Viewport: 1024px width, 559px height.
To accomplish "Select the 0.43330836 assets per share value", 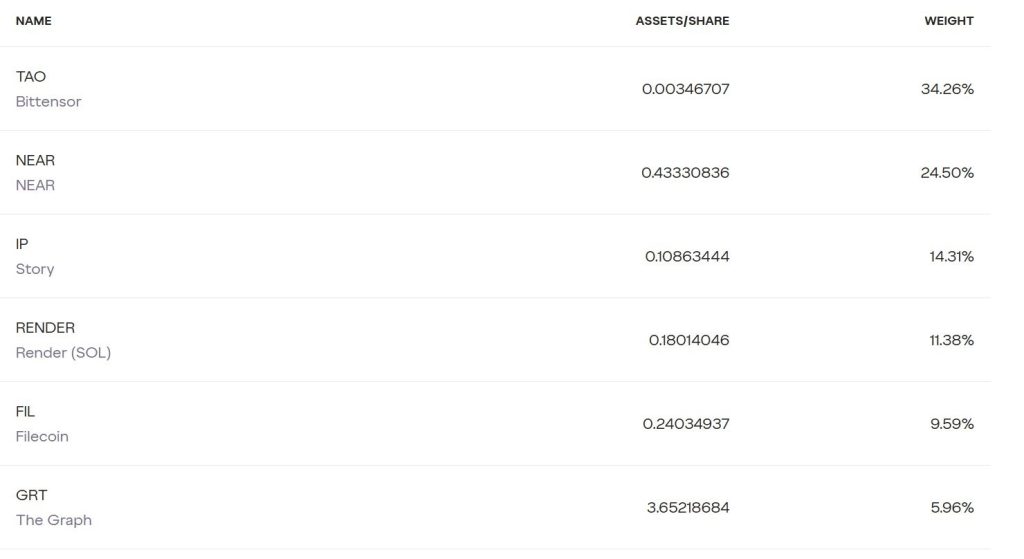I will (x=685, y=173).
